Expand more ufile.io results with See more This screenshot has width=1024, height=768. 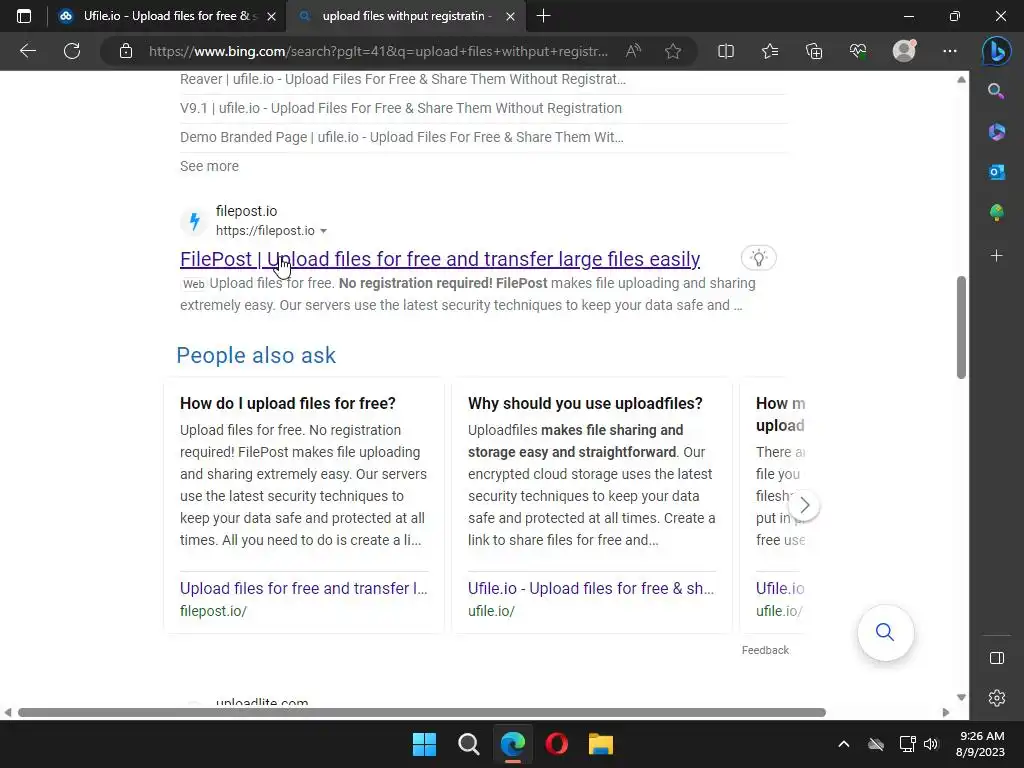click(x=209, y=166)
